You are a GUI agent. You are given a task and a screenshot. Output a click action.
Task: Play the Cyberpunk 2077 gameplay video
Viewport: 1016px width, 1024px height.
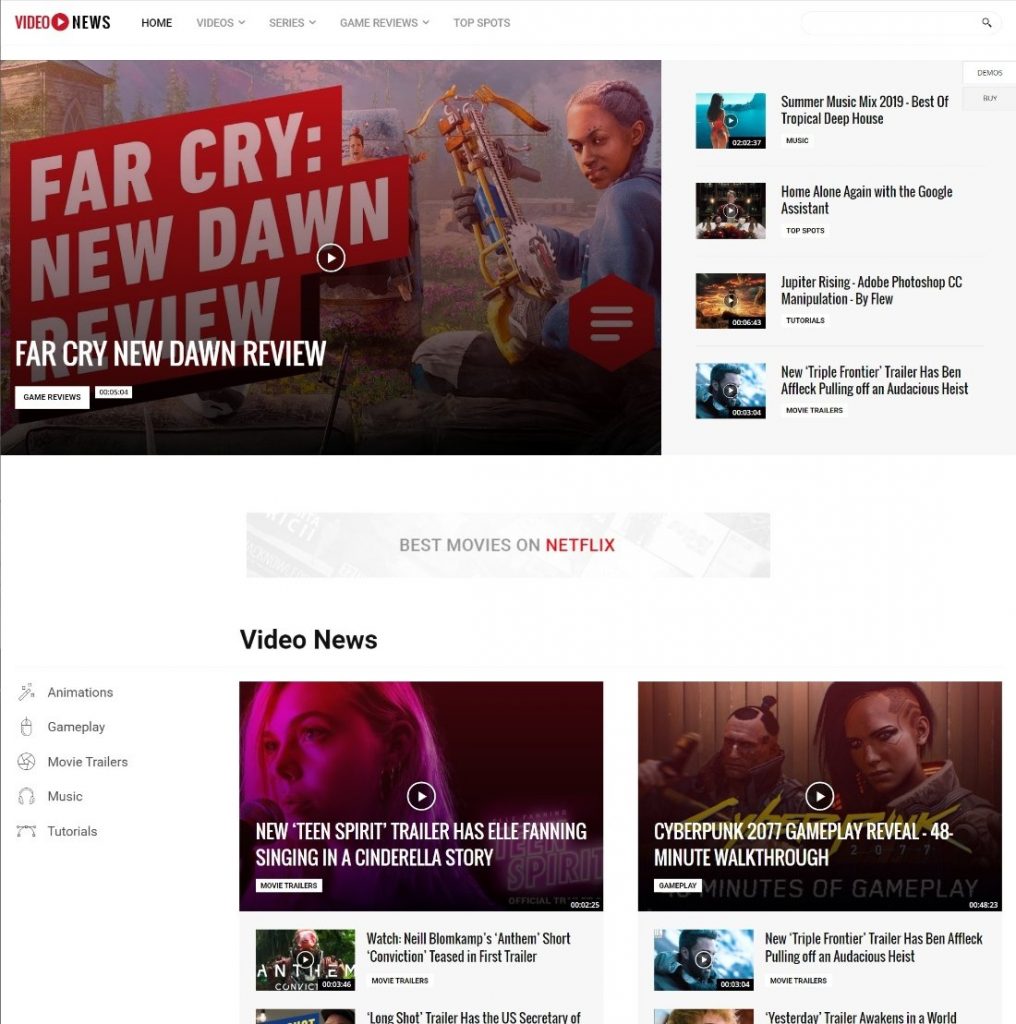819,796
